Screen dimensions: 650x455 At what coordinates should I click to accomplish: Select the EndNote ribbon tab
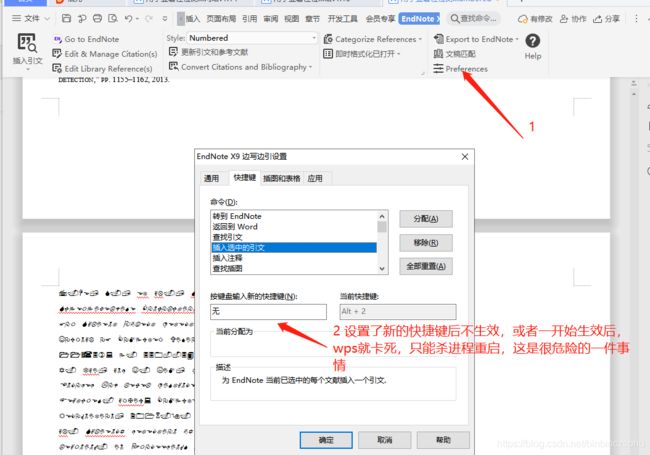[x=419, y=19]
